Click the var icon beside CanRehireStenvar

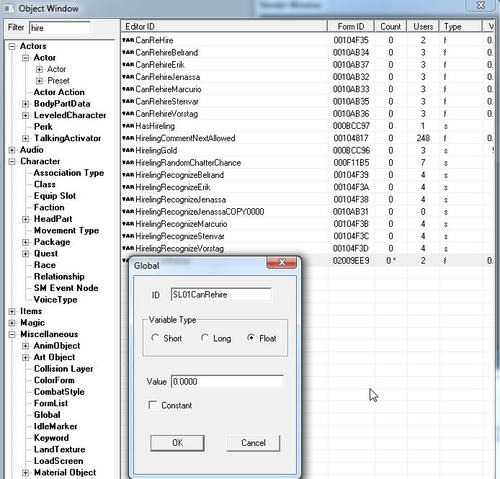[128, 101]
